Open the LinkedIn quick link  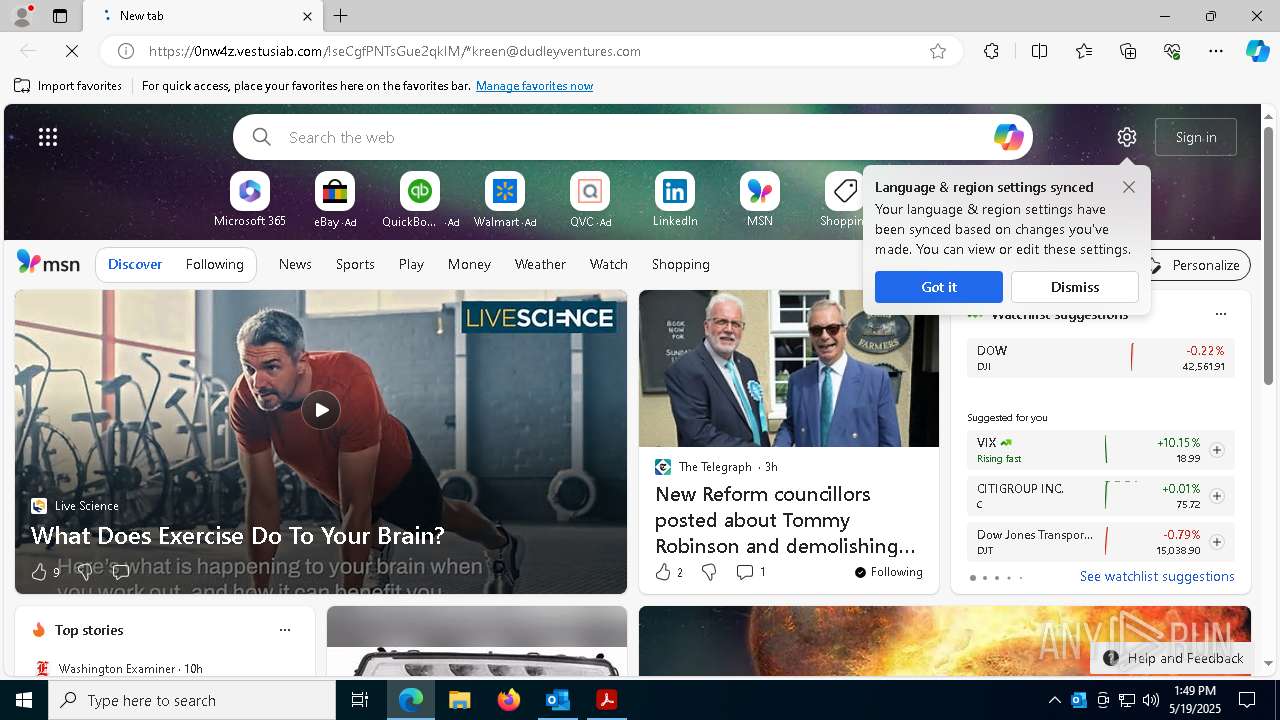point(675,200)
